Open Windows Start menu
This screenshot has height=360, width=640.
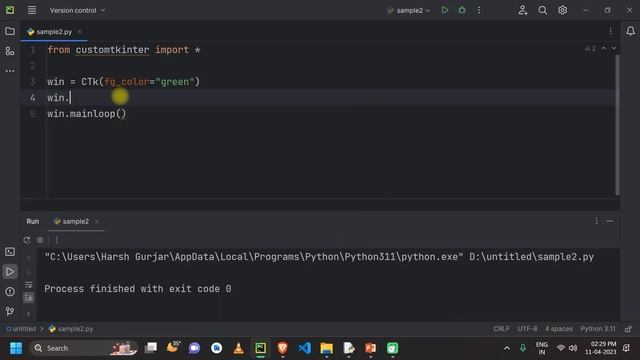16,348
